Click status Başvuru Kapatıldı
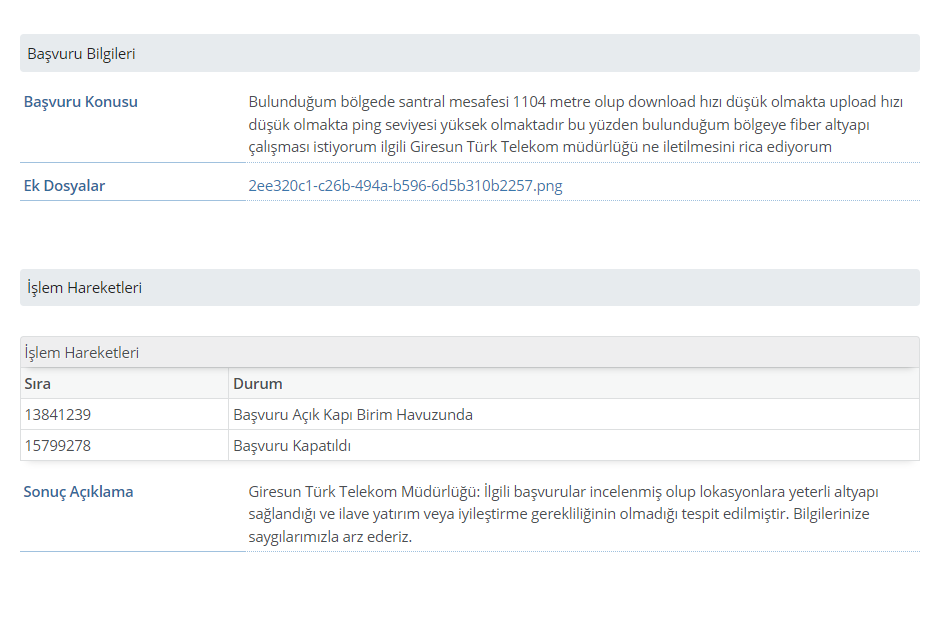Screen dimensions: 942x621 pos(292,446)
